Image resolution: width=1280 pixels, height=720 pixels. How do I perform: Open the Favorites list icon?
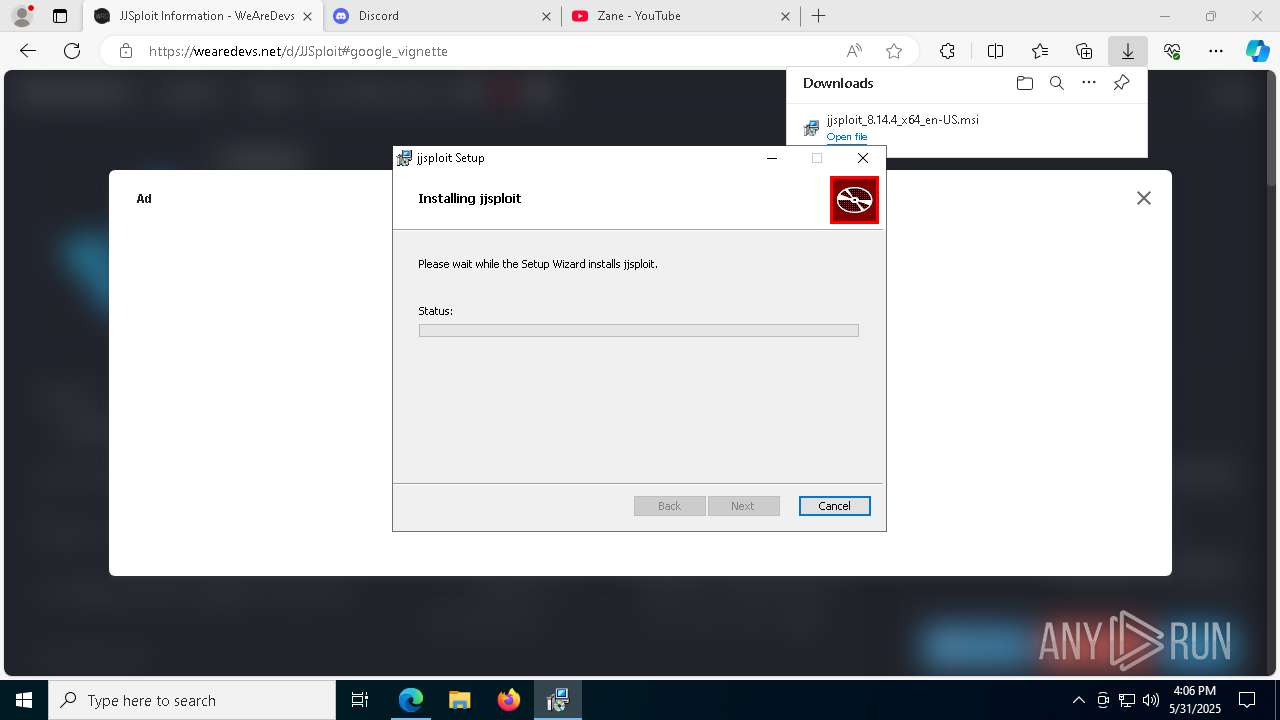[1040, 51]
